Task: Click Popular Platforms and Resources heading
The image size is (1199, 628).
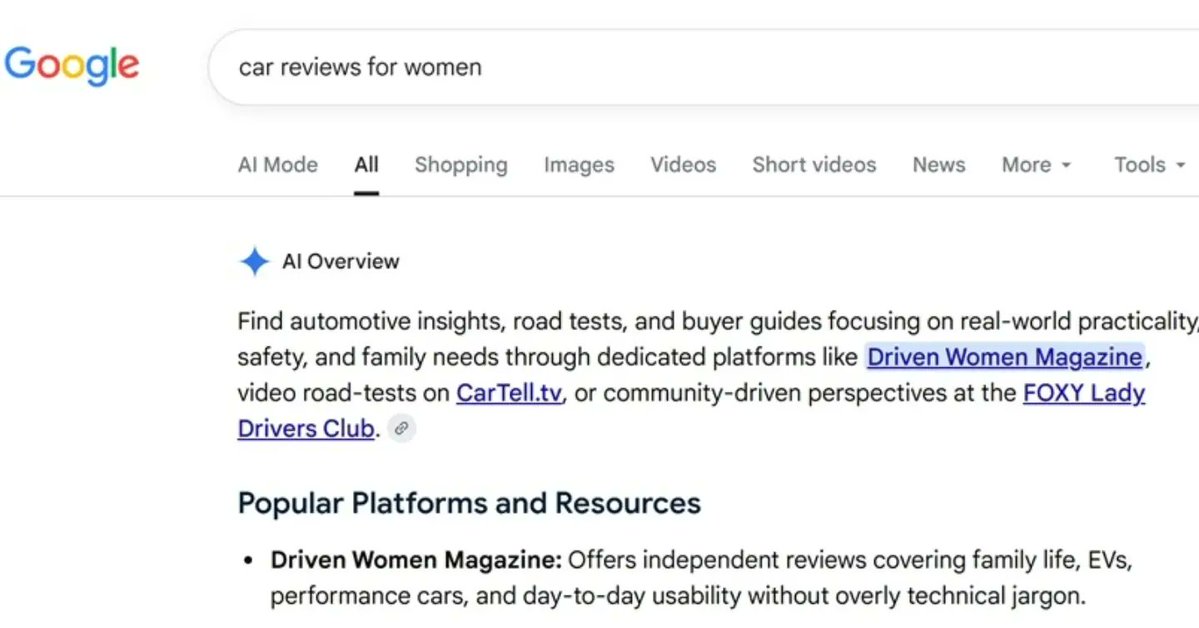Action: coord(469,503)
